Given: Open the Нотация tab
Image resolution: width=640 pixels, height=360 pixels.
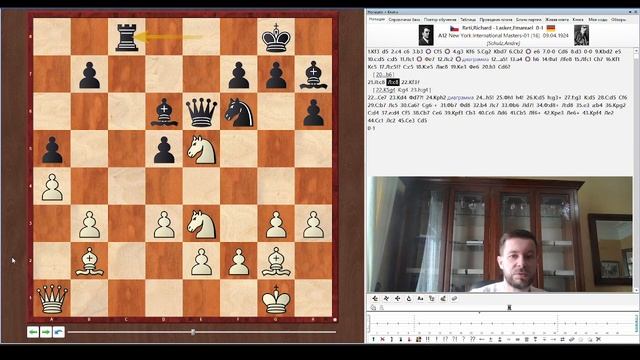Looking at the screenshot, I should (x=376, y=19).
